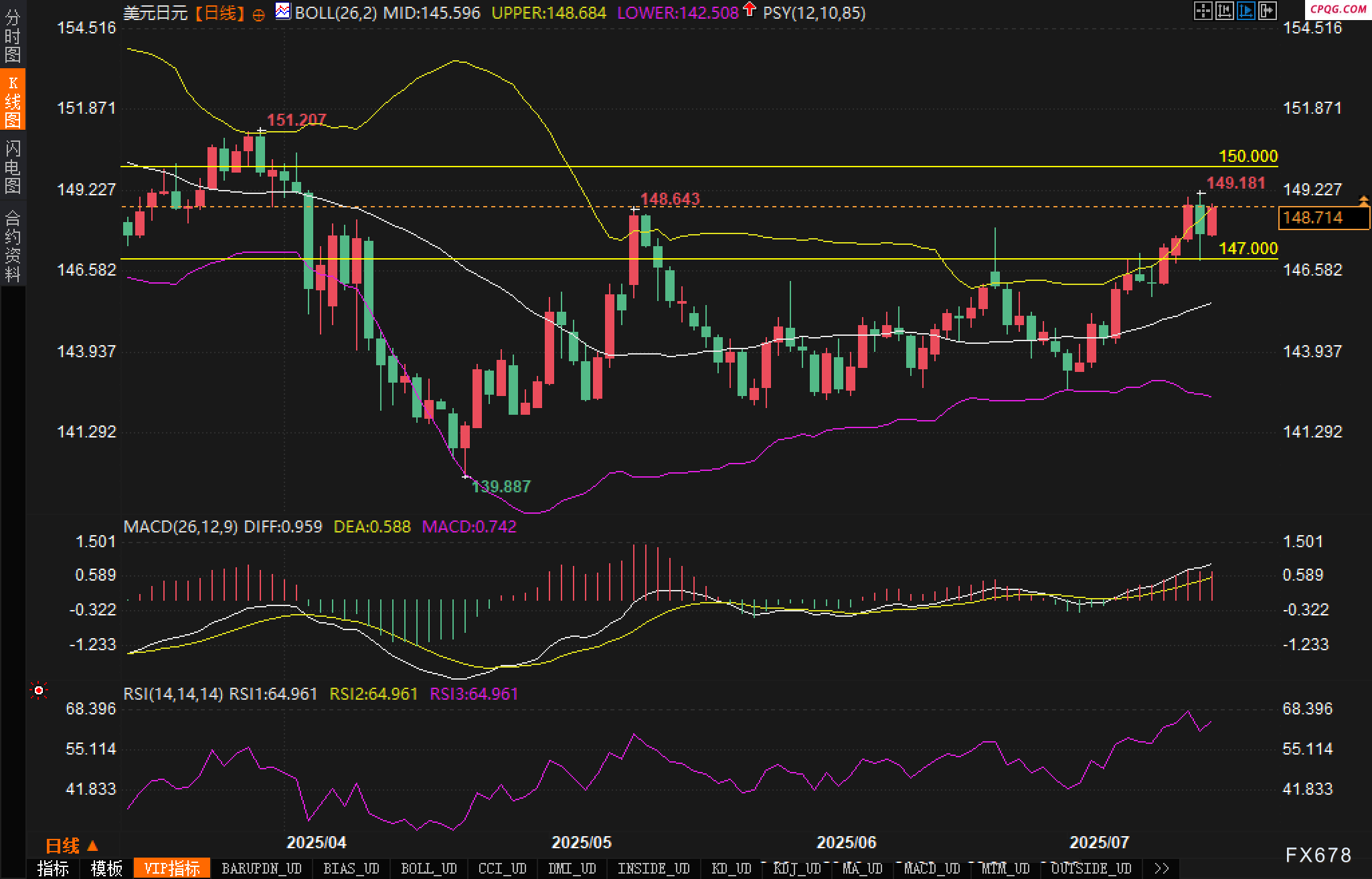Expand more indicators with >> arrow
Image resolution: width=1372 pixels, height=879 pixels.
[1162, 868]
